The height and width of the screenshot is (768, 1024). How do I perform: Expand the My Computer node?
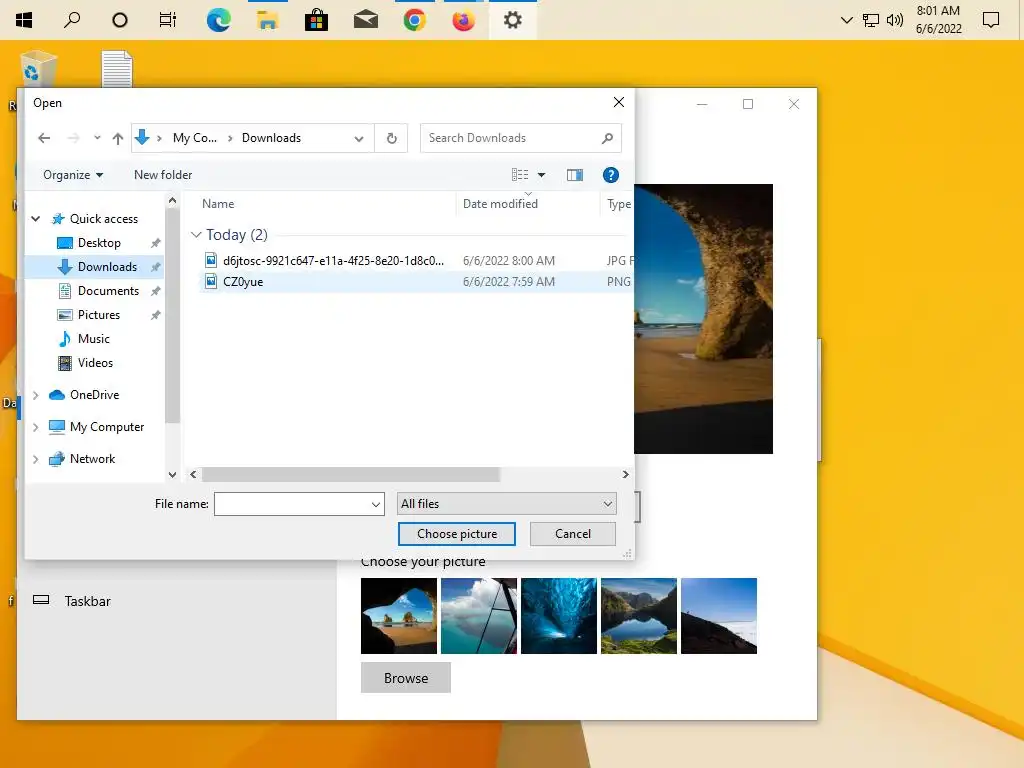pyautogui.click(x=35, y=427)
